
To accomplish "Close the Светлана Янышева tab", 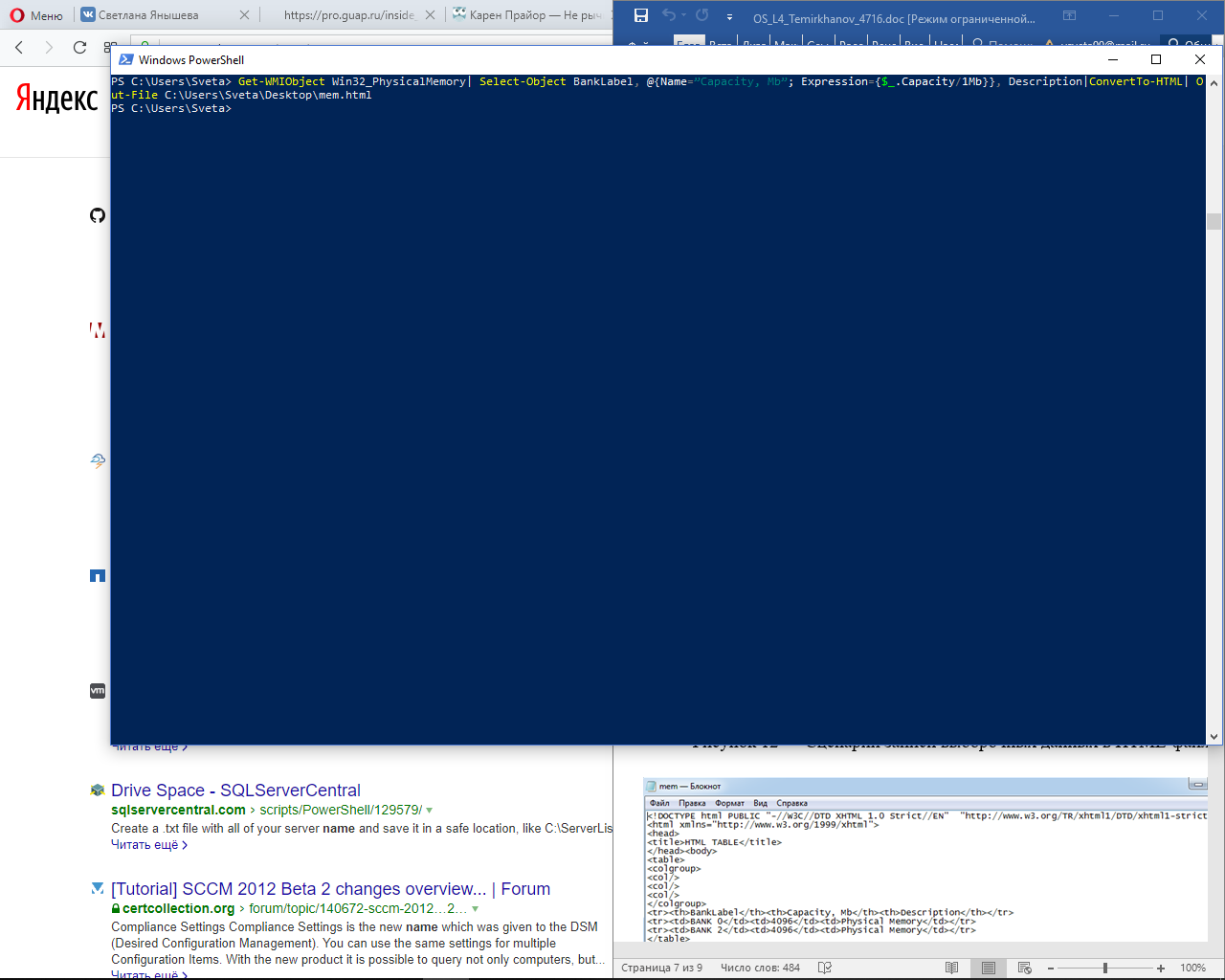I will (244, 15).
